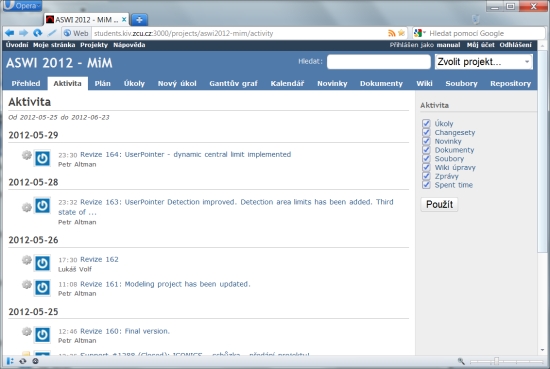This screenshot has height=369, width=550.
Task: Click avatar icon for Revize 163 entry
Action: point(42,206)
